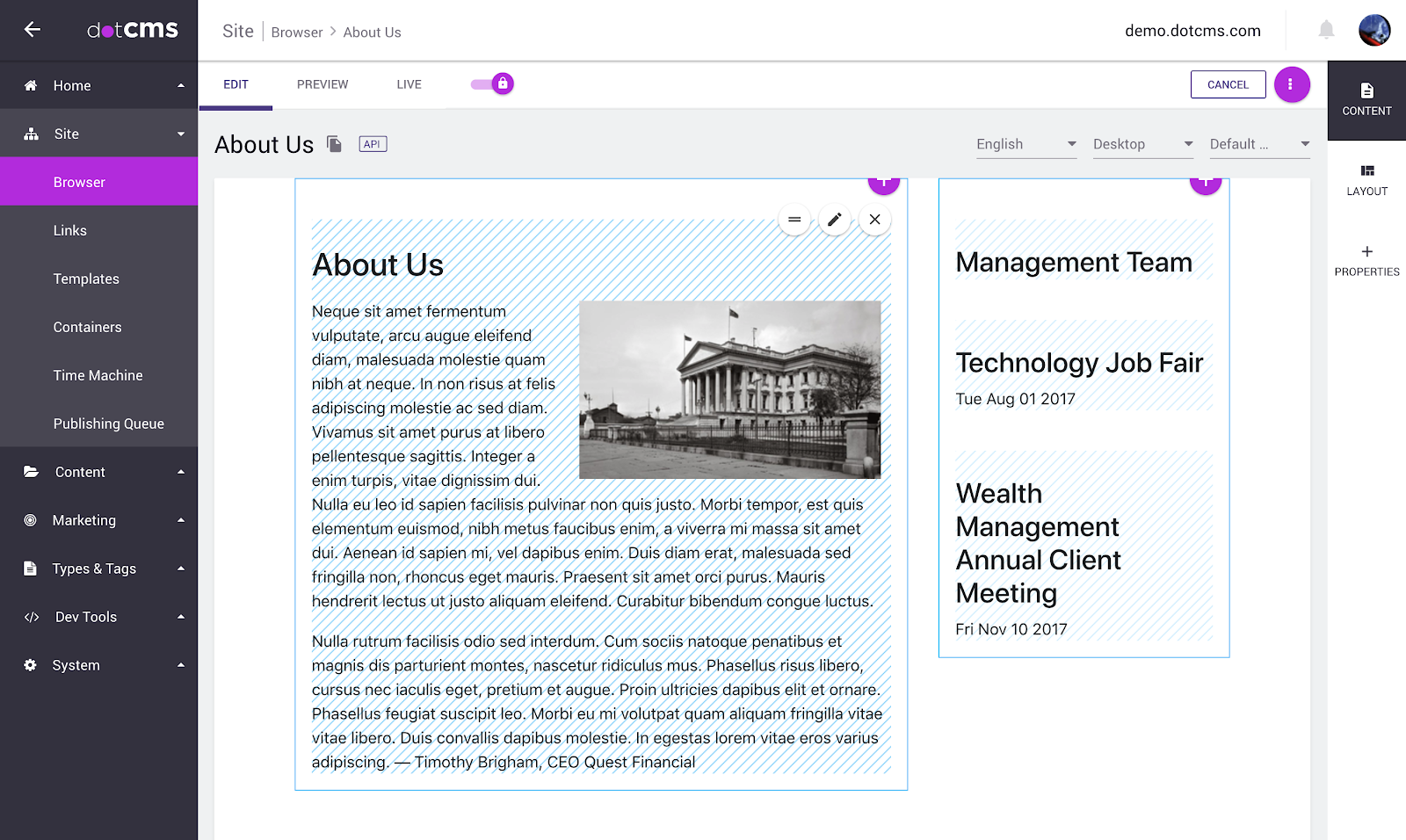Click the Browser breadcrumb link
This screenshot has height=840, width=1406.
click(297, 33)
